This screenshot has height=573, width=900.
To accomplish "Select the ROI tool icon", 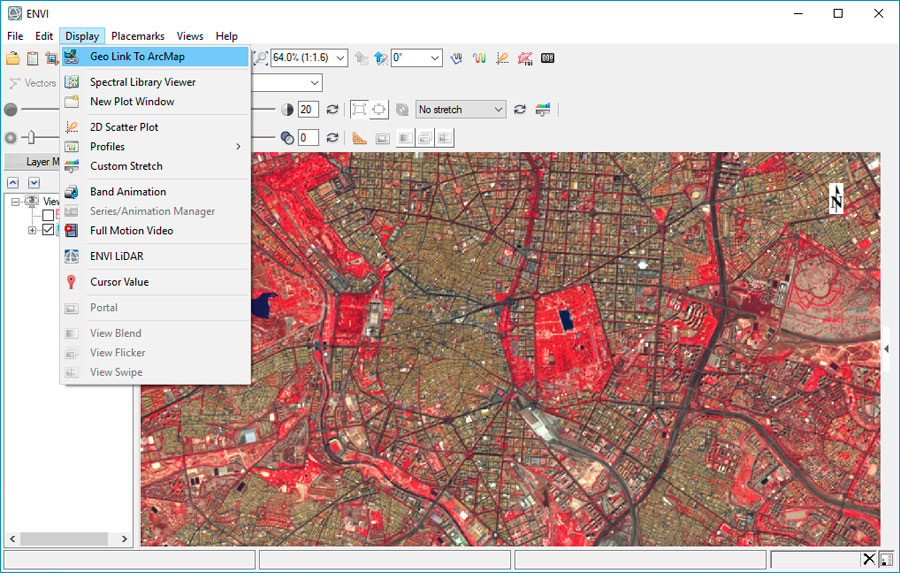I will pyautogui.click(x=525, y=58).
